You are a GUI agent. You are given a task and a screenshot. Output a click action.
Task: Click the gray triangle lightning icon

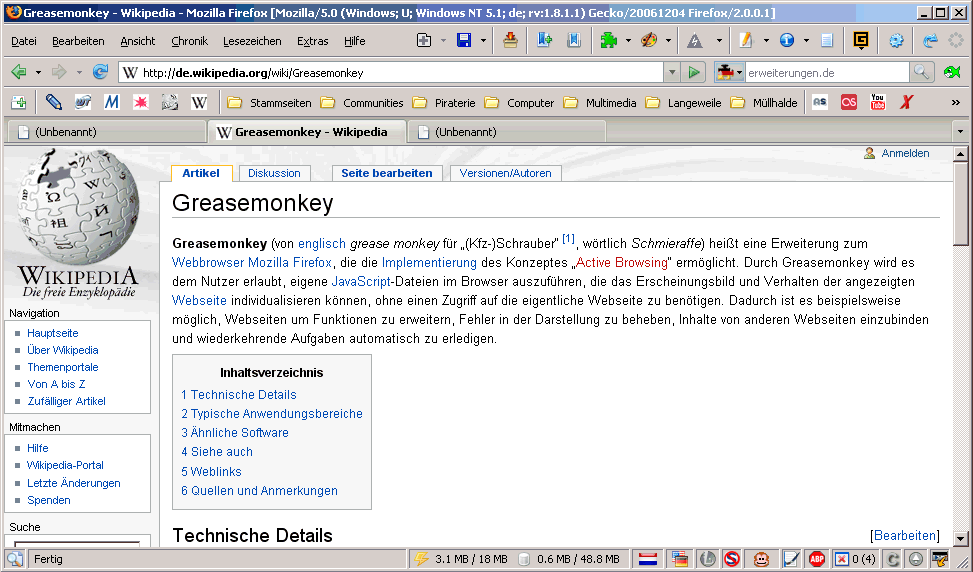click(695, 41)
